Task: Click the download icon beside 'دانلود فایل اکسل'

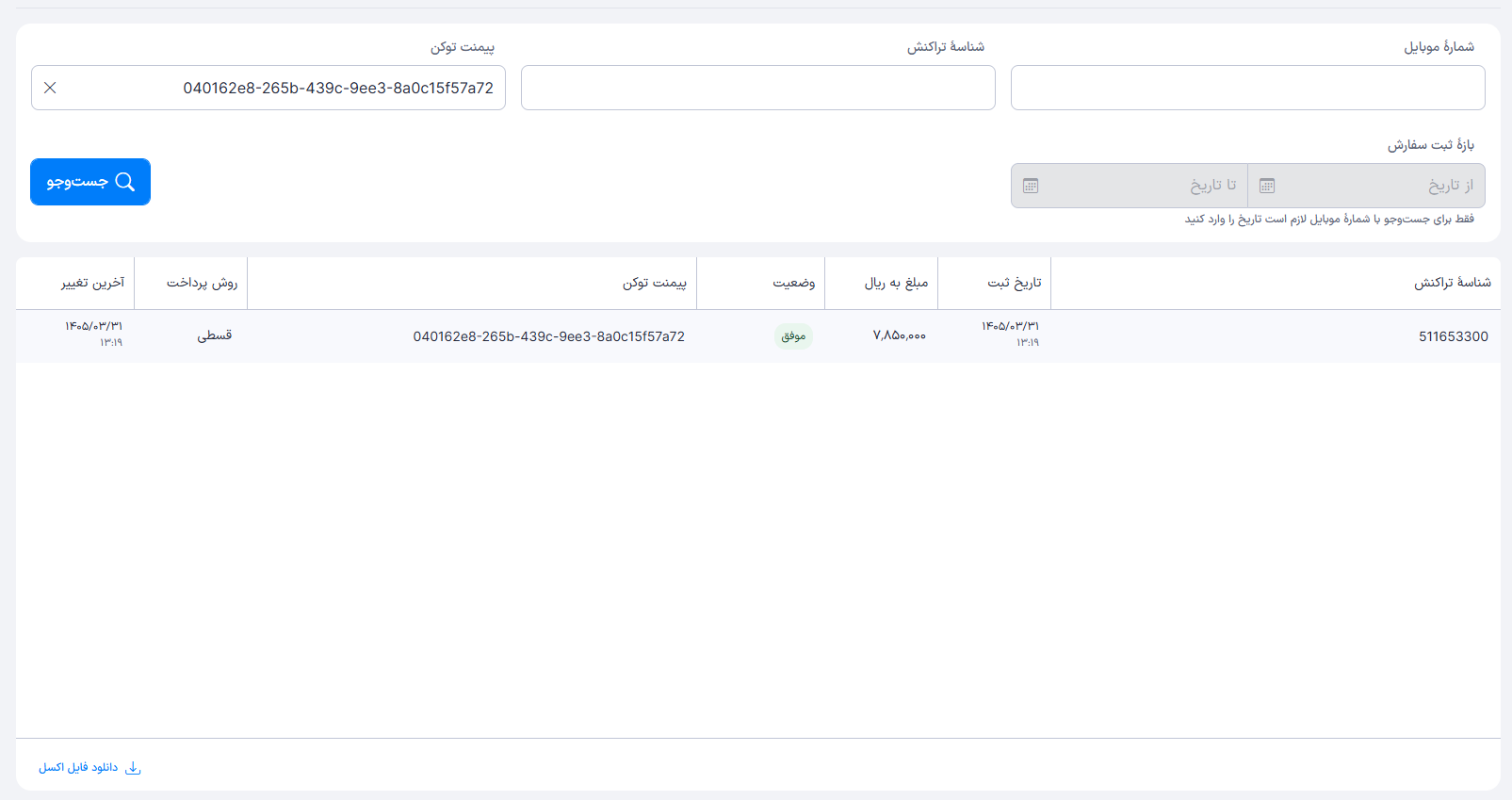Action: click(133, 768)
